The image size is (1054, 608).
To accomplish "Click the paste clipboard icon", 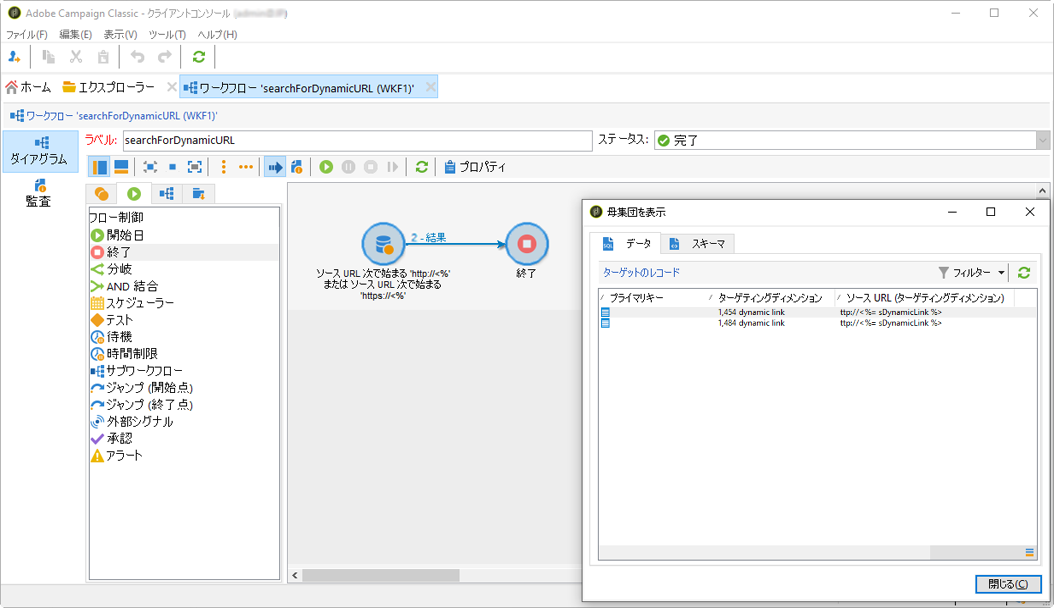I will point(103,57).
